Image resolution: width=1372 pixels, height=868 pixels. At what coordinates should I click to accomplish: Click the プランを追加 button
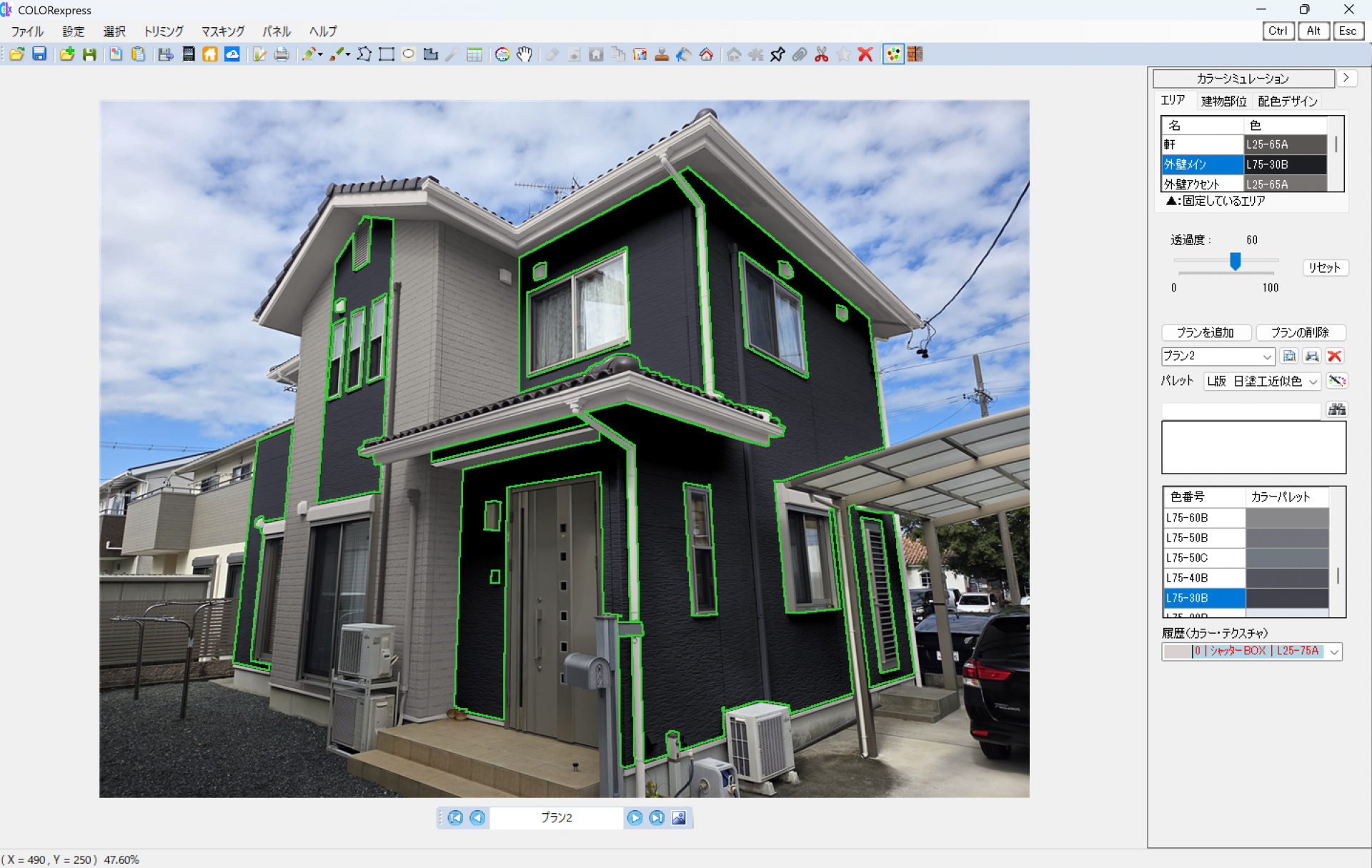point(1206,332)
